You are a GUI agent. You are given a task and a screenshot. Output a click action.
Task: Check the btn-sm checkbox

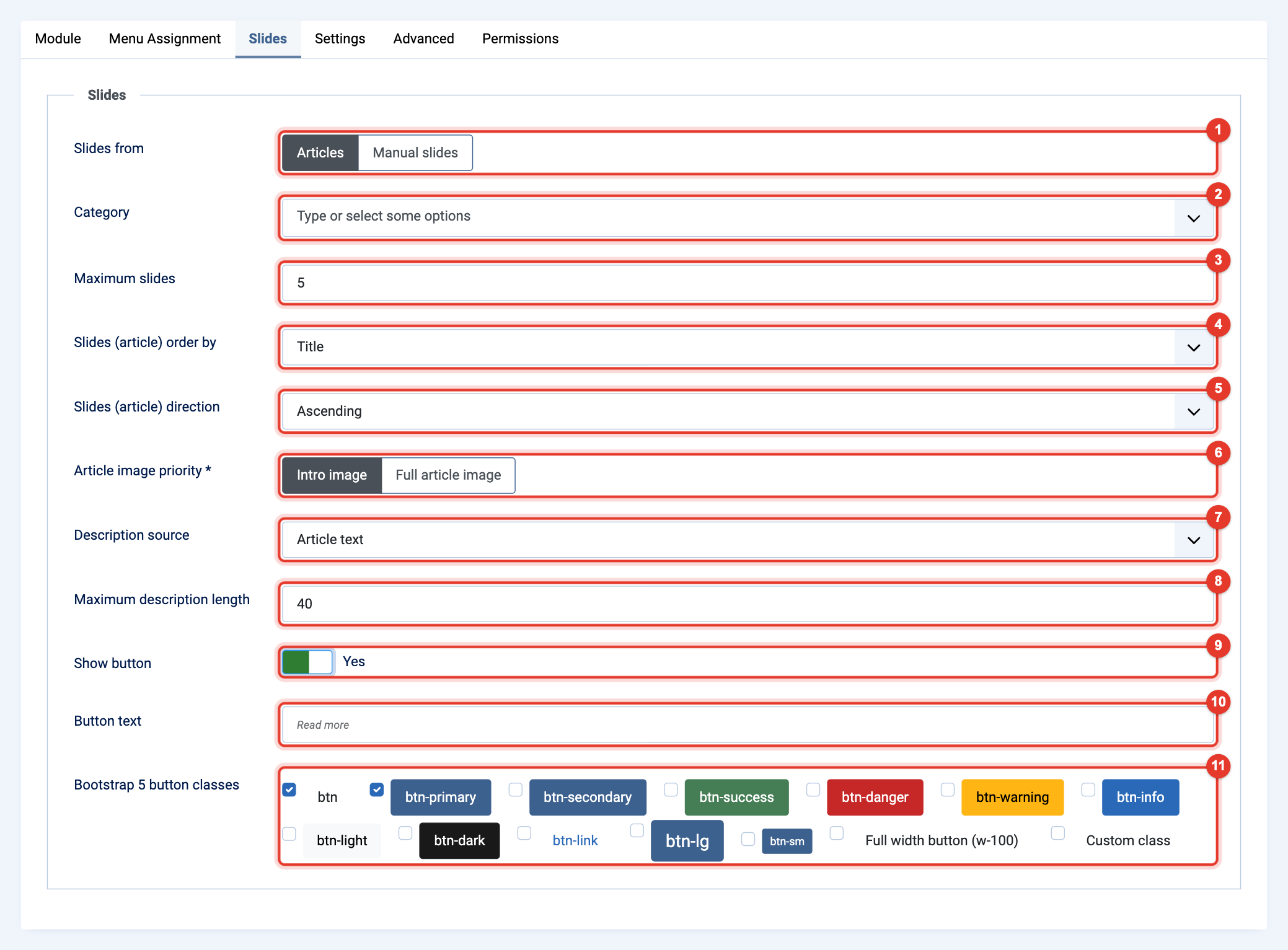748,839
